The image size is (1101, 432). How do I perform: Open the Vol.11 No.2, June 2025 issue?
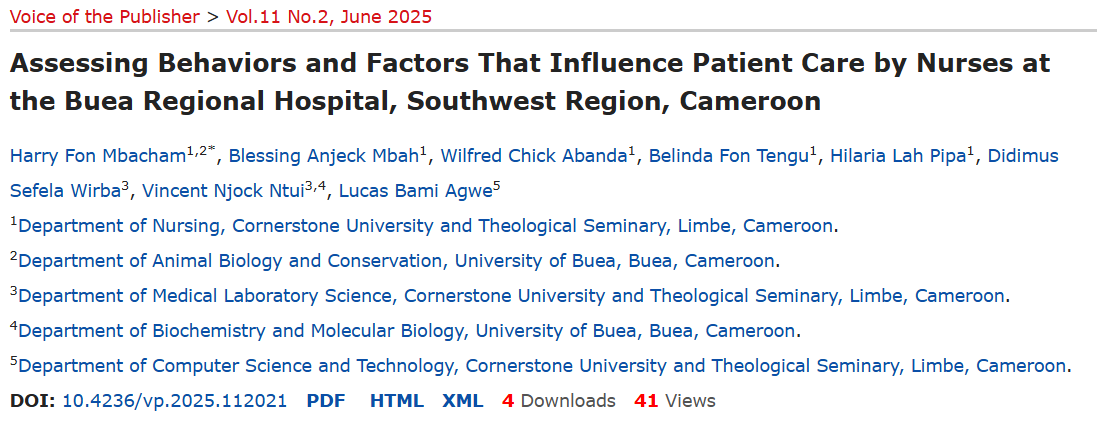point(329,17)
